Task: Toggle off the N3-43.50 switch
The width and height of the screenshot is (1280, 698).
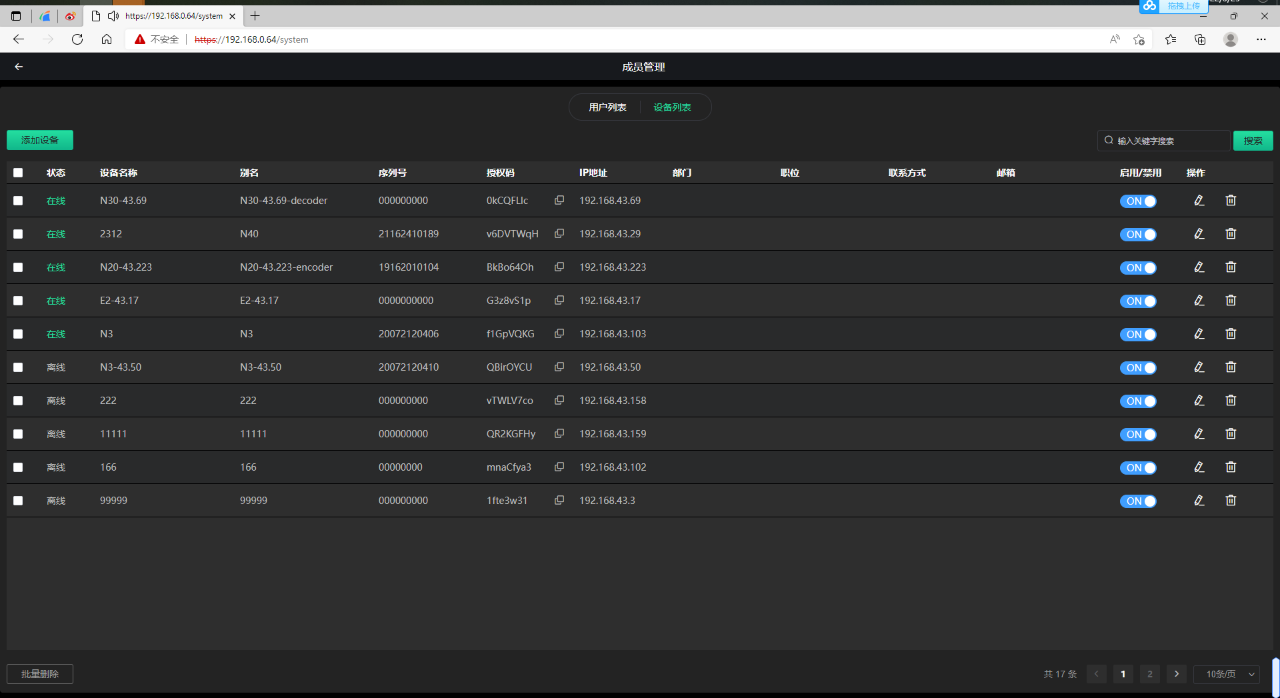Action: point(1138,368)
